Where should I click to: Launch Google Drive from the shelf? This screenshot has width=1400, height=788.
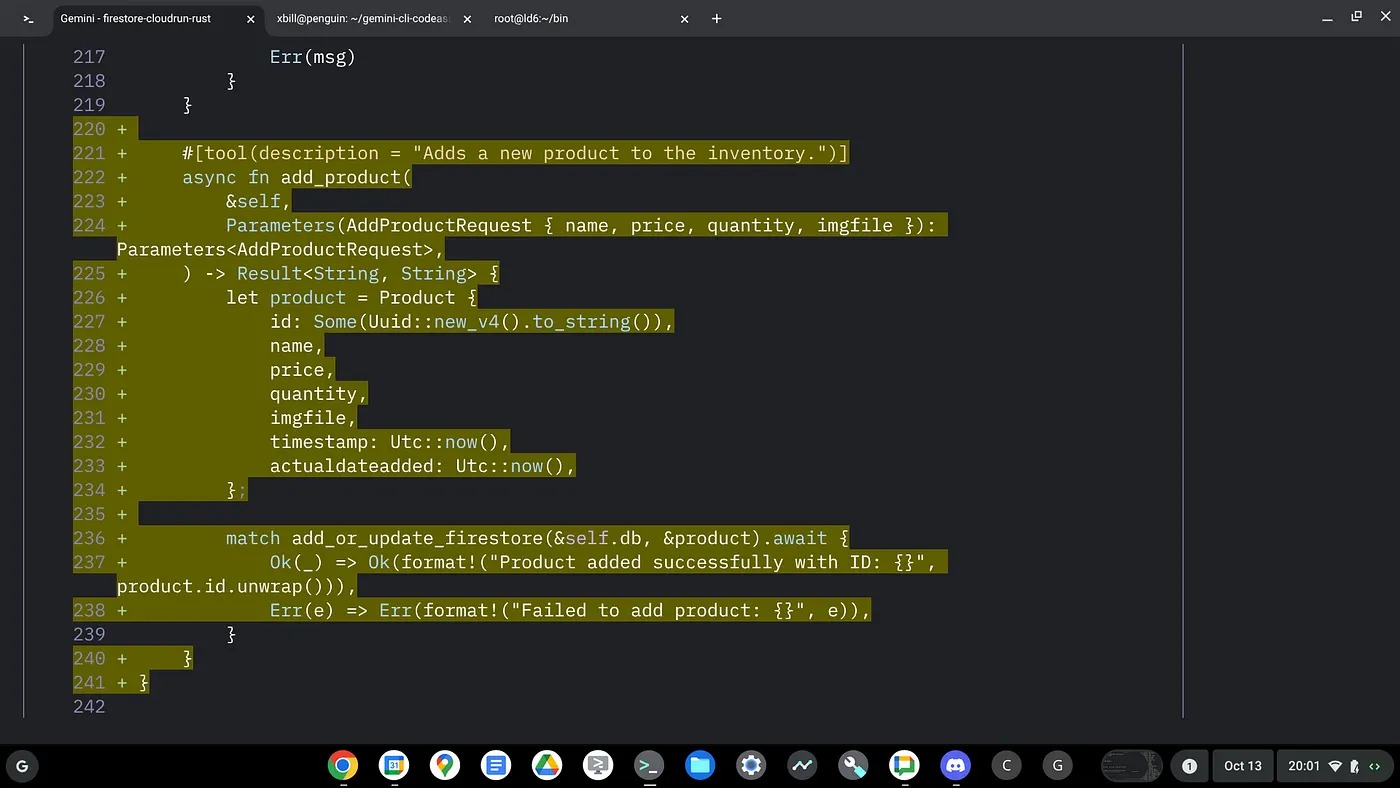click(547, 766)
